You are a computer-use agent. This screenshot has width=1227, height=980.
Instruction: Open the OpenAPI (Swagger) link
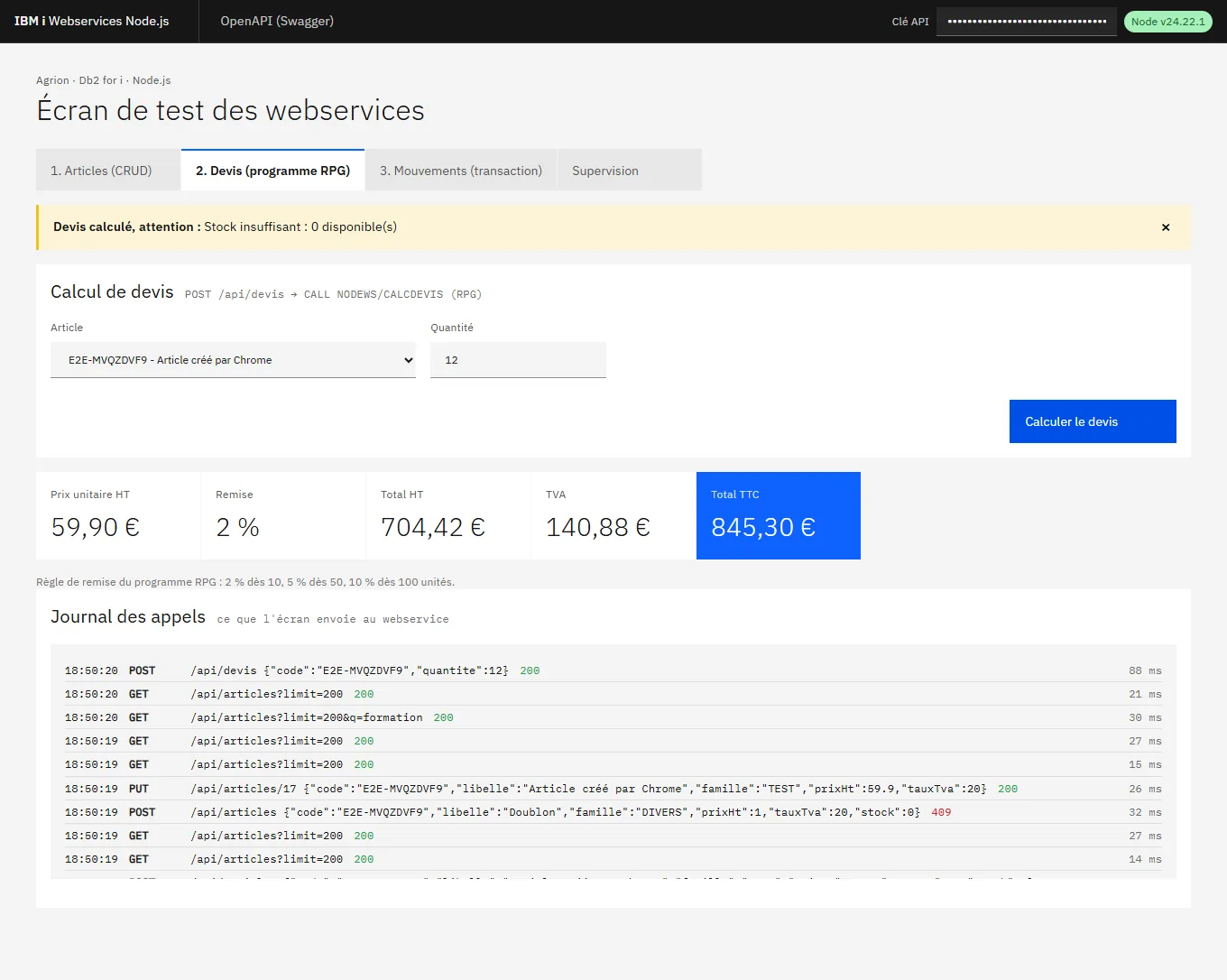(277, 21)
